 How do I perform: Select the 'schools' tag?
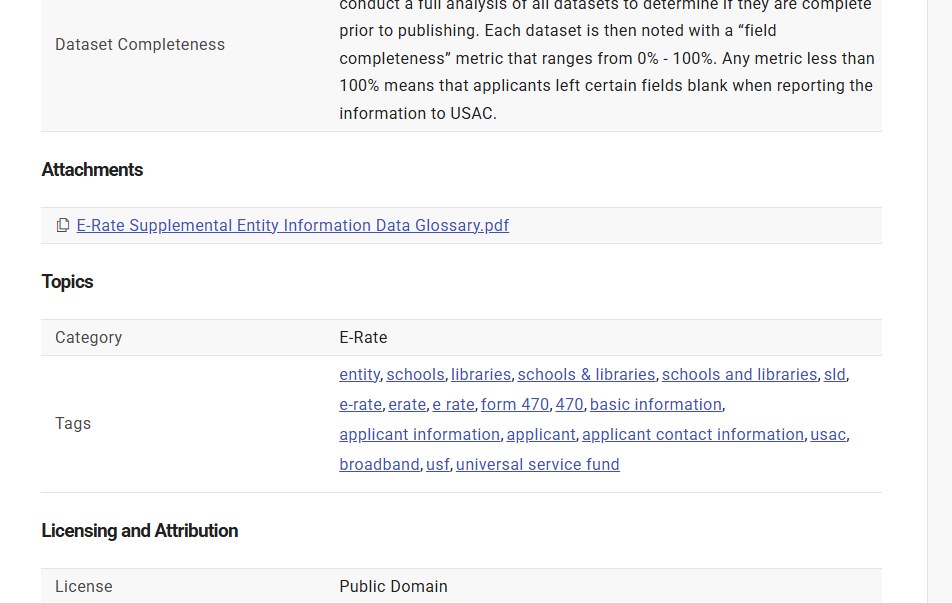tap(415, 374)
